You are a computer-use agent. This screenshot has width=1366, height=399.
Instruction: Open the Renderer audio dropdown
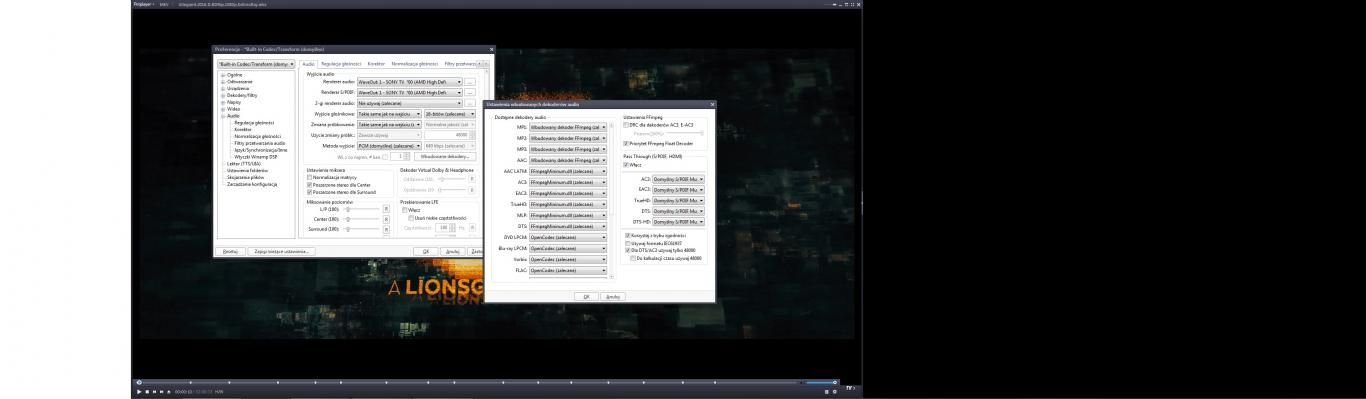(410, 81)
